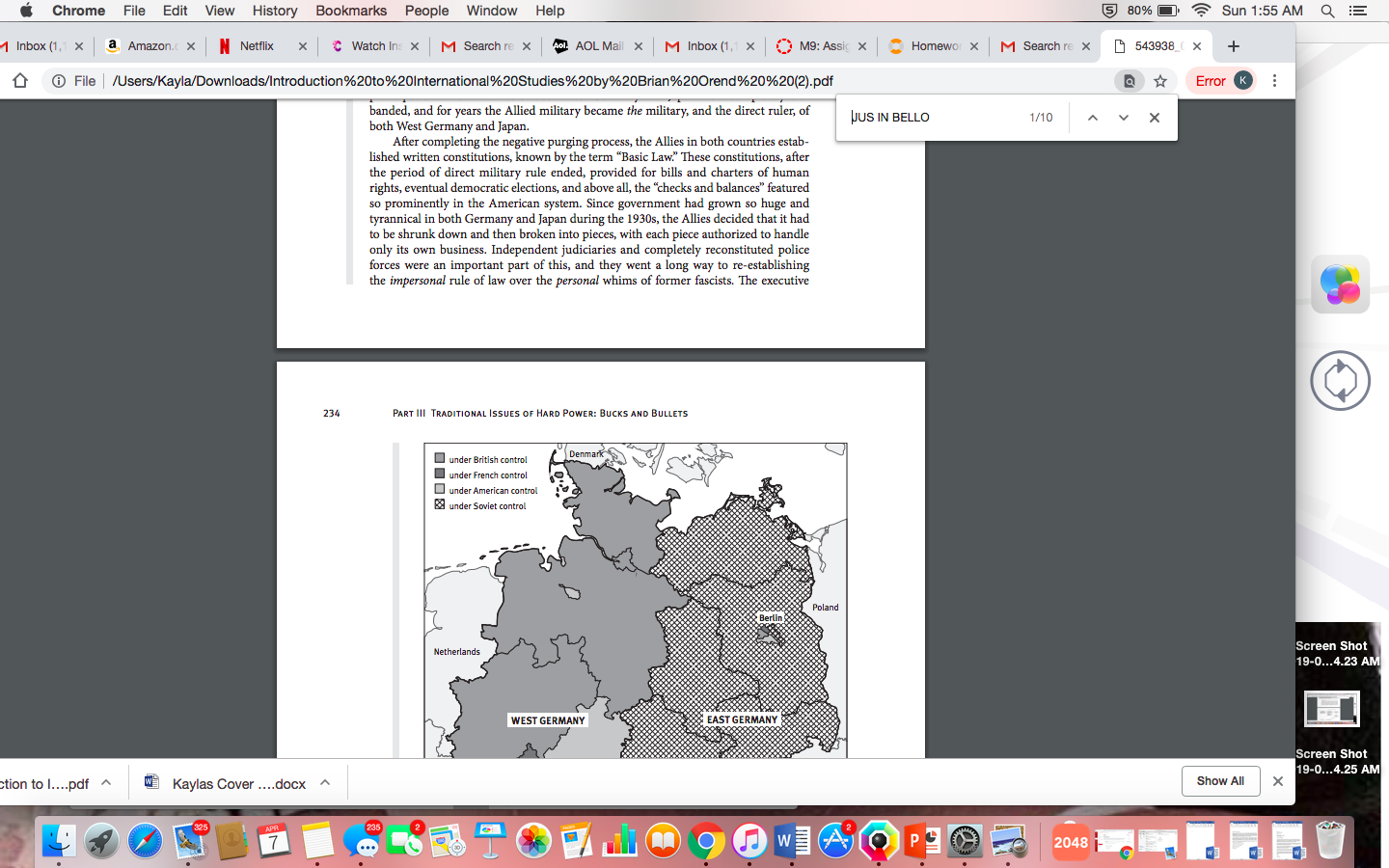
Task: Open the People menu
Action: [x=427, y=11]
